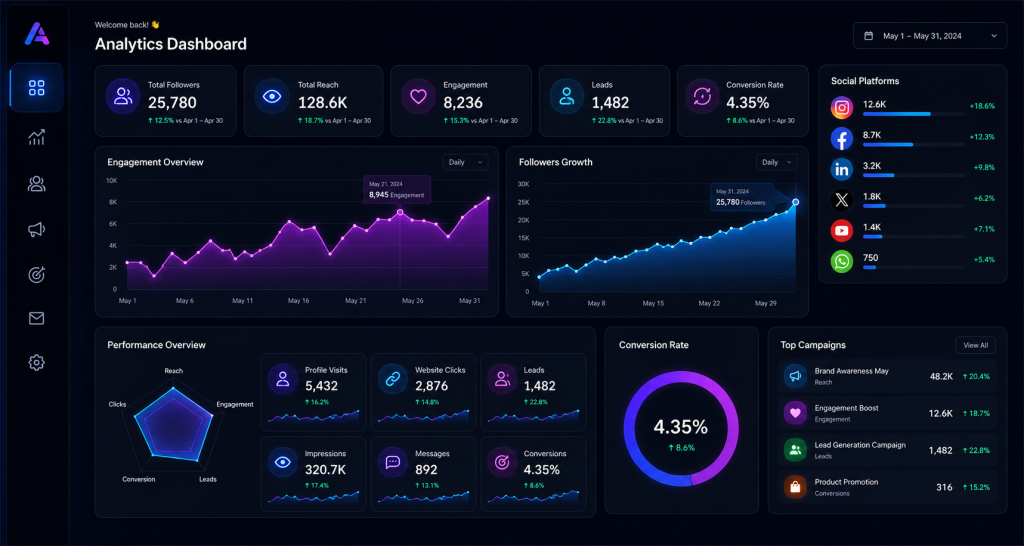Click the Leads person icon in top card
1024x546 pixels.
pyautogui.click(x=566, y=97)
